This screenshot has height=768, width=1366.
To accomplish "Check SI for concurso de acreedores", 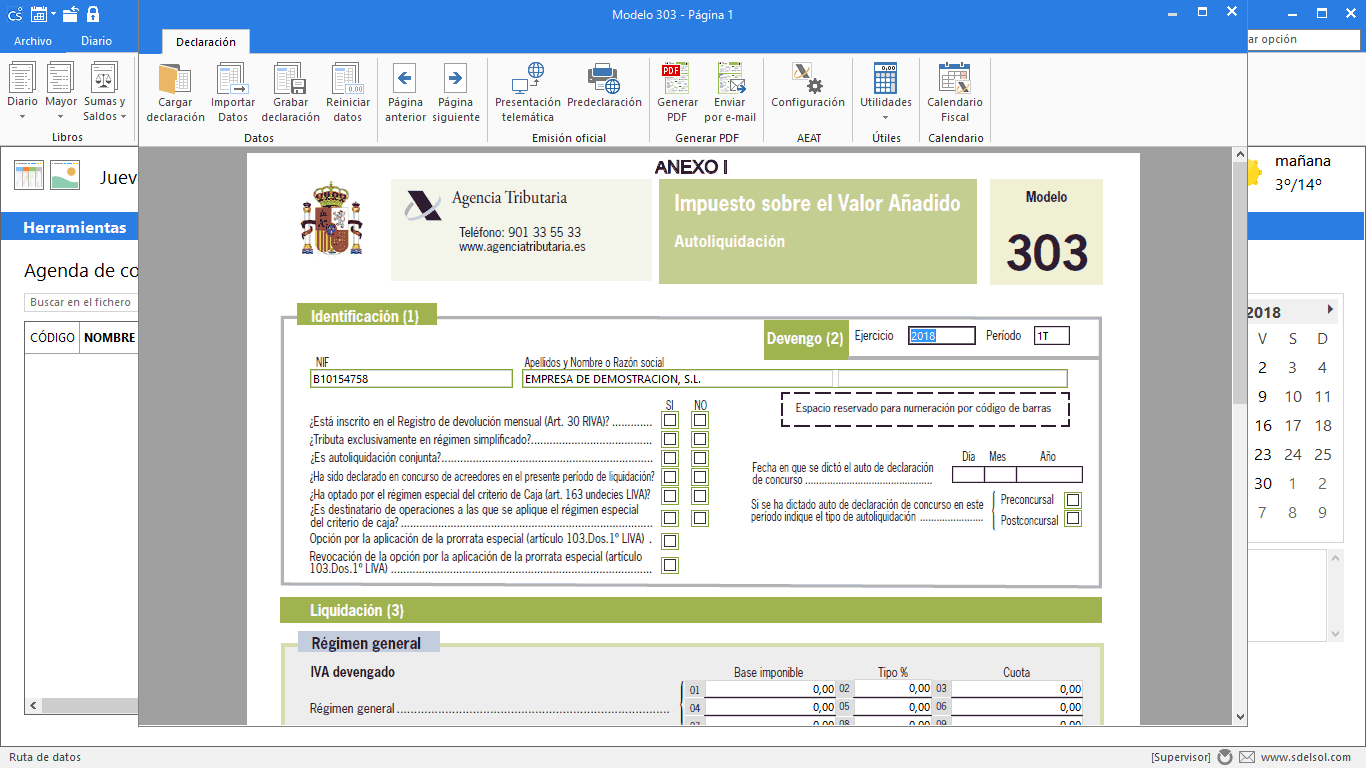I will point(670,477).
